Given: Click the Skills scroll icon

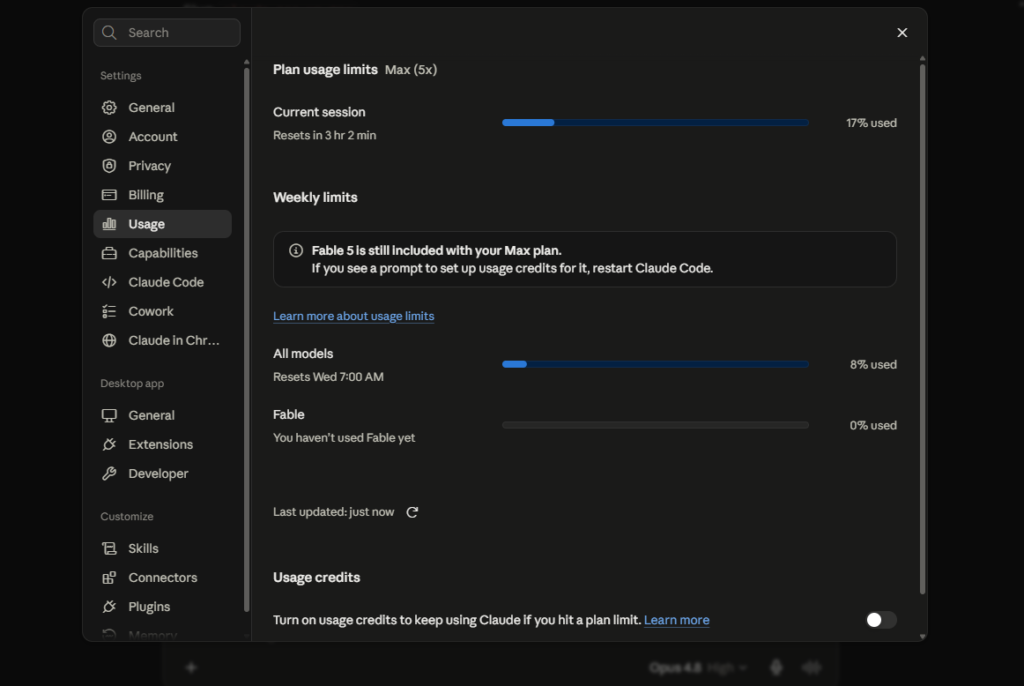Looking at the screenshot, I should pyautogui.click(x=109, y=548).
